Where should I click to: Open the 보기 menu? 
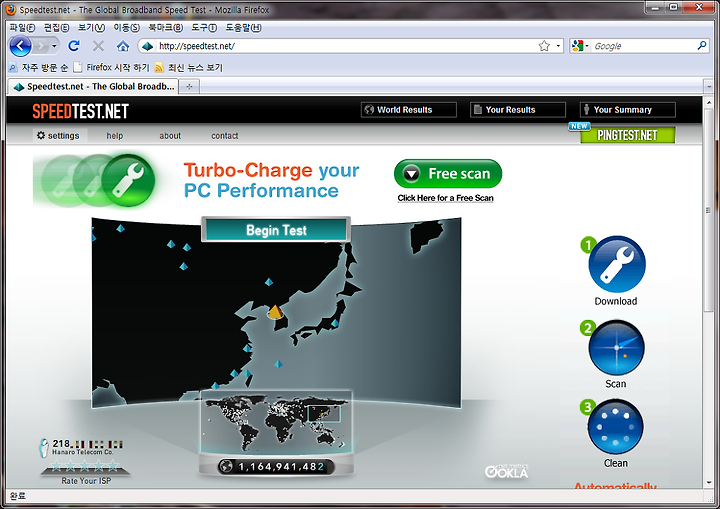(91, 28)
